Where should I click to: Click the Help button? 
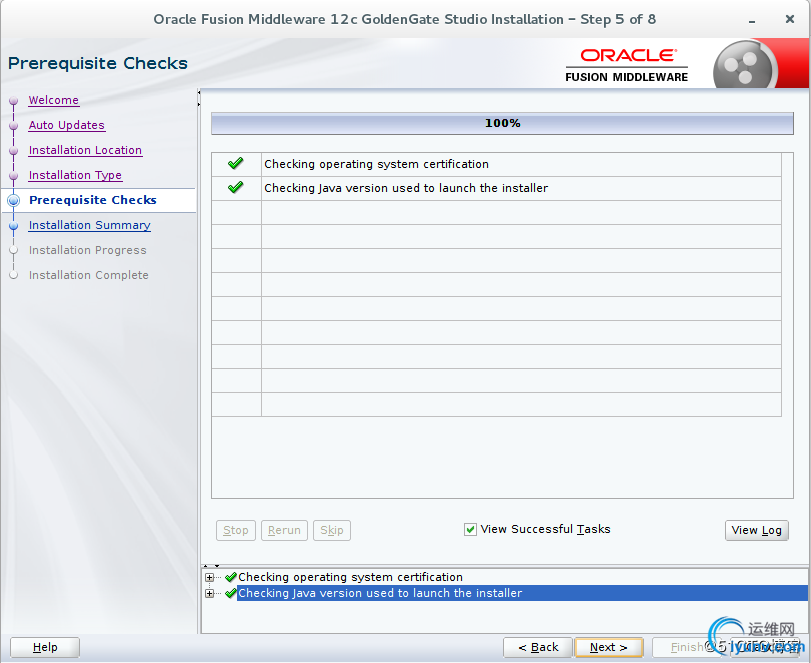[x=45, y=647]
